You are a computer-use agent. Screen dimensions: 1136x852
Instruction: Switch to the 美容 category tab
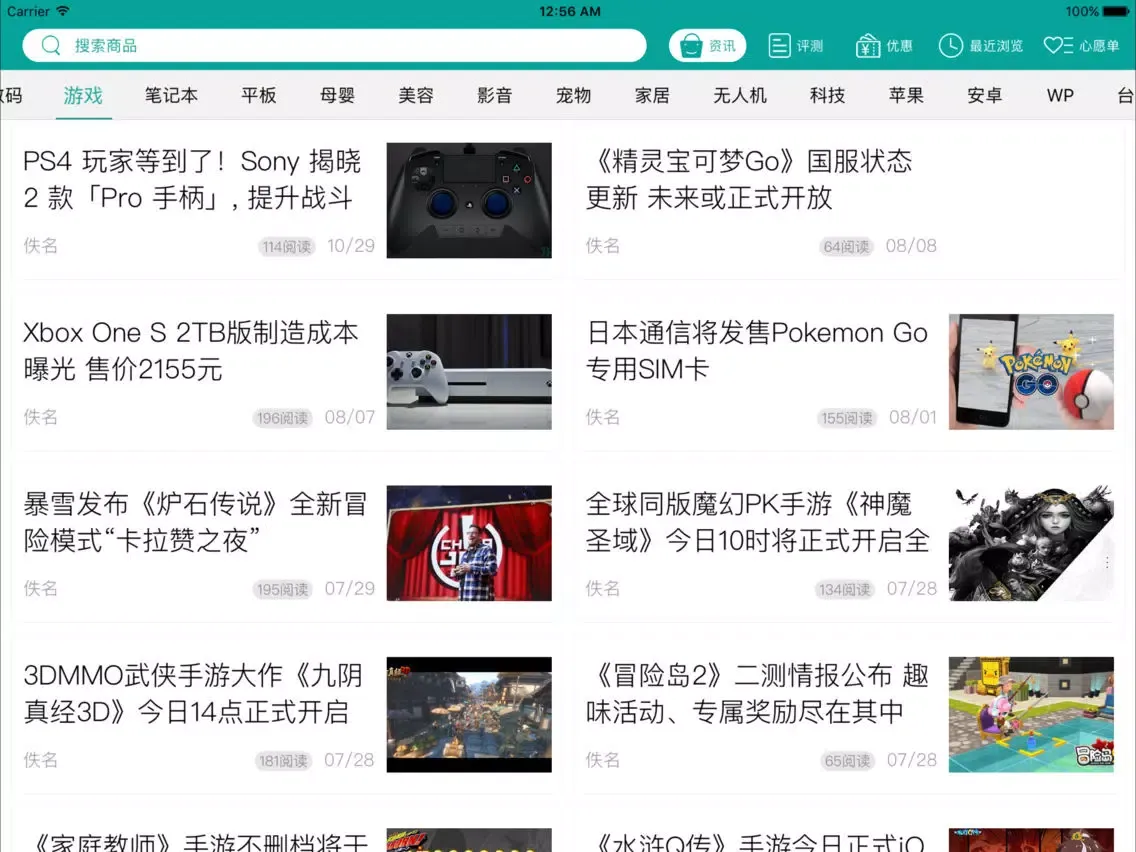click(x=416, y=95)
